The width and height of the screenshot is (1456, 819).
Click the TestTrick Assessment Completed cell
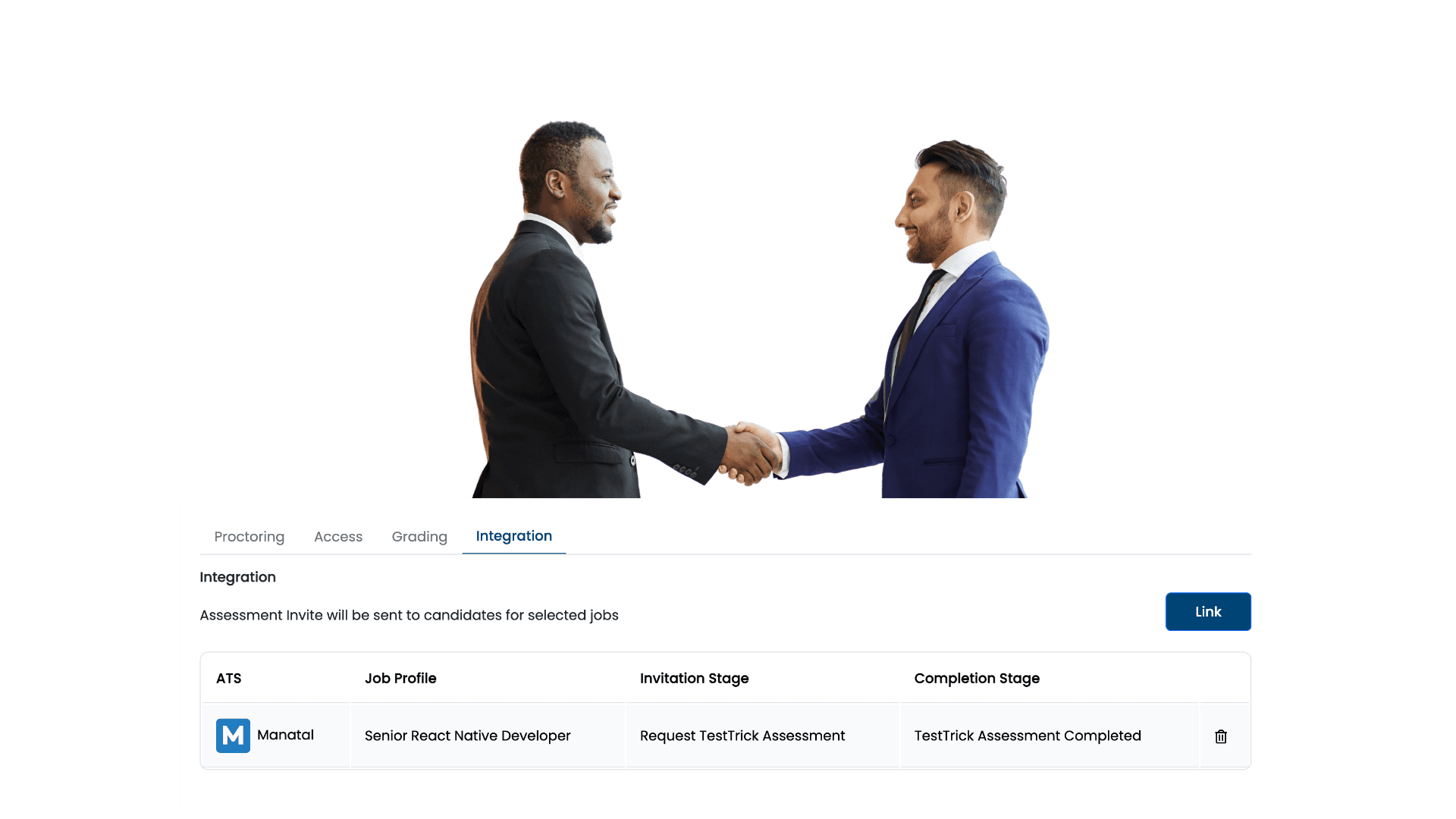pos(1050,736)
